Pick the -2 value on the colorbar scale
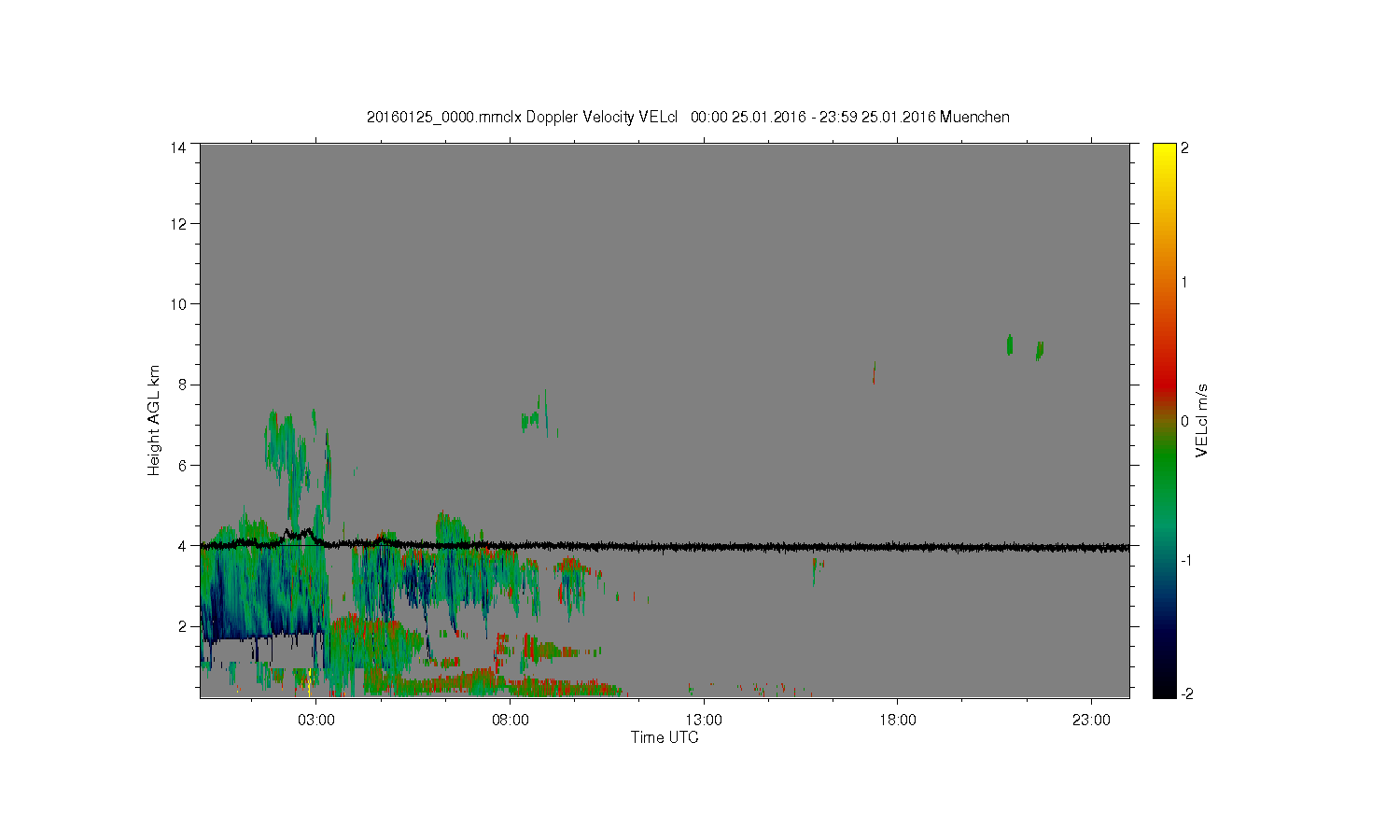The height and width of the screenshot is (840, 1400). (1185, 693)
